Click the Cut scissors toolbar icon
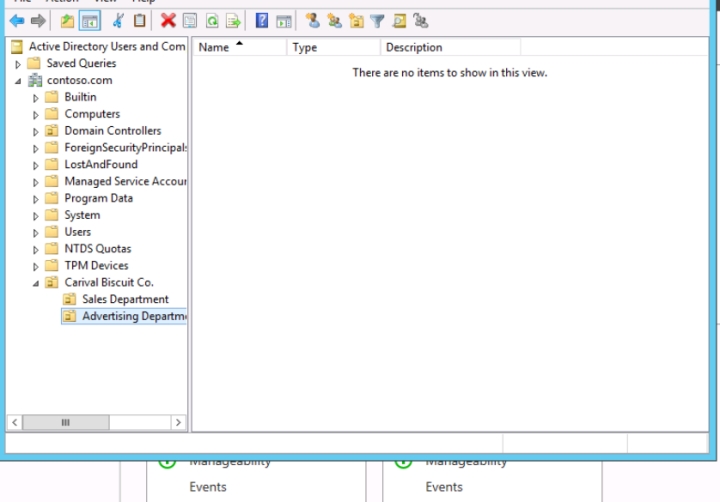The image size is (720, 502). 118,21
